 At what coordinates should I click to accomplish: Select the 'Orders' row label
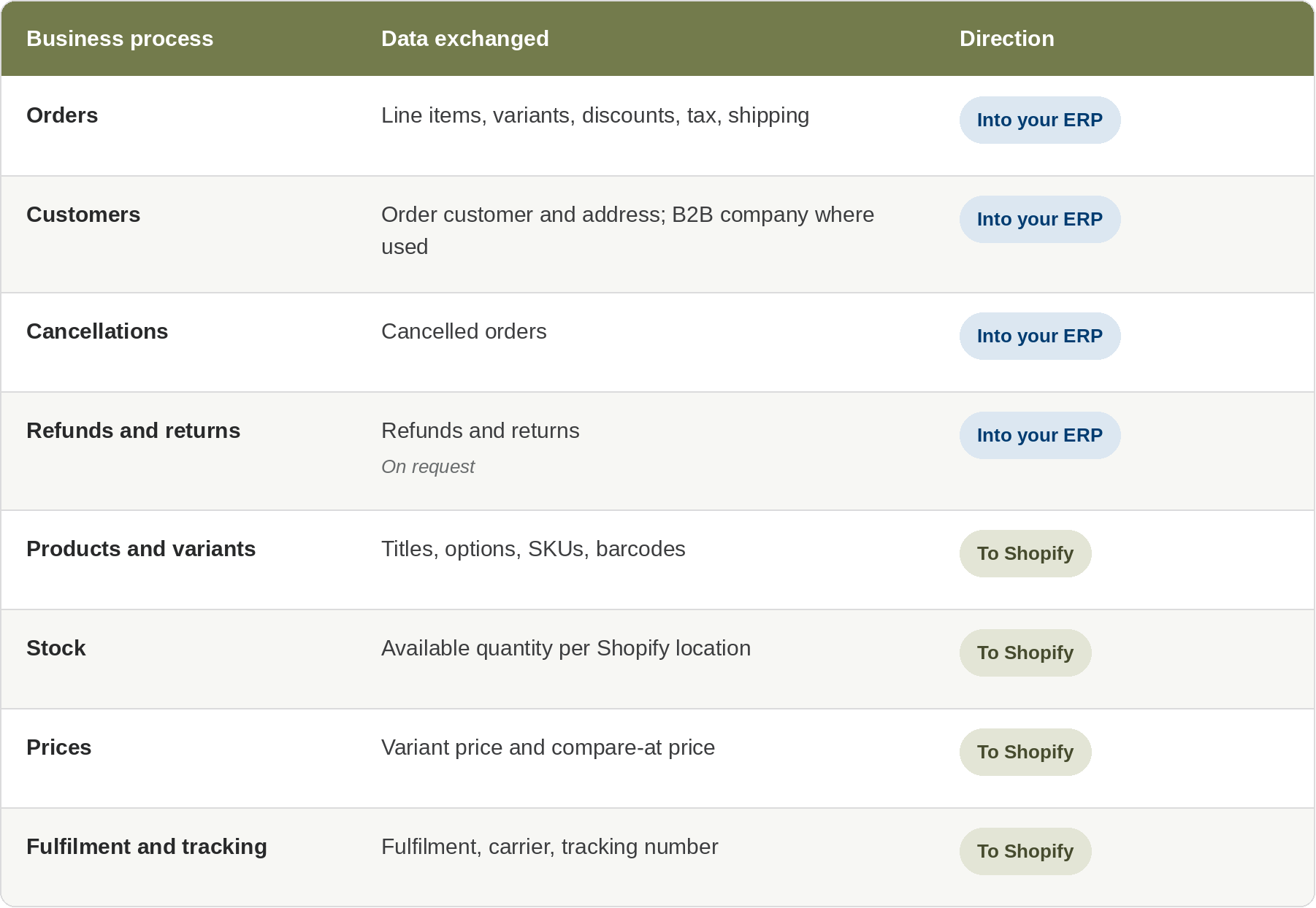coord(62,115)
